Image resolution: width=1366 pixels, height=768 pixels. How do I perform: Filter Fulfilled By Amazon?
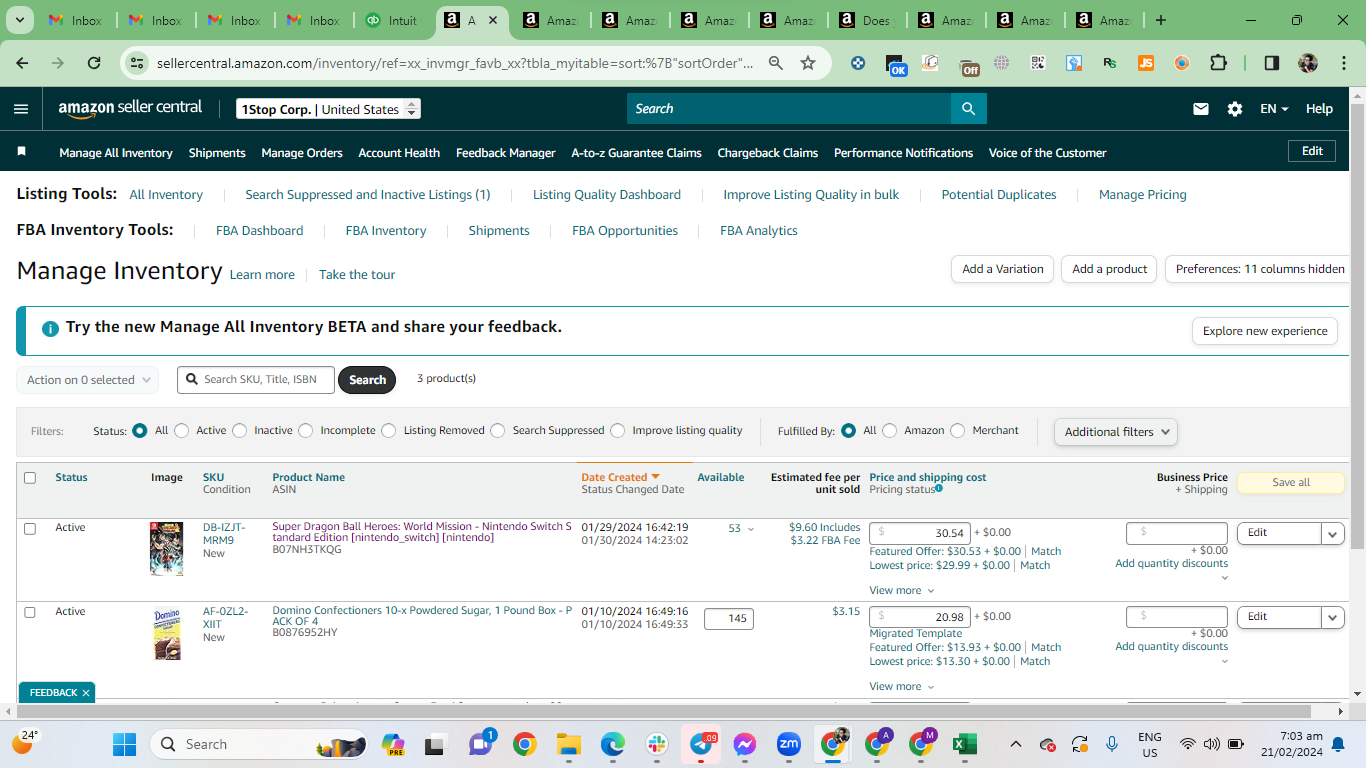click(890, 431)
